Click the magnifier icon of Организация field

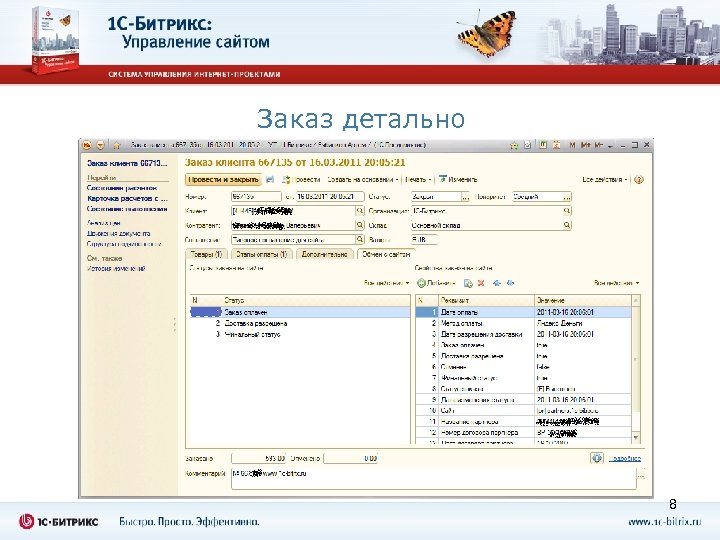(567, 211)
